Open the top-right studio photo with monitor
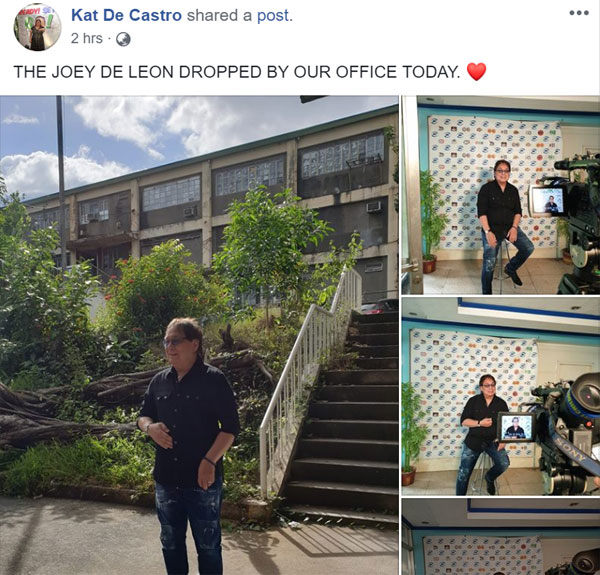600x575 pixels. [501, 195]
